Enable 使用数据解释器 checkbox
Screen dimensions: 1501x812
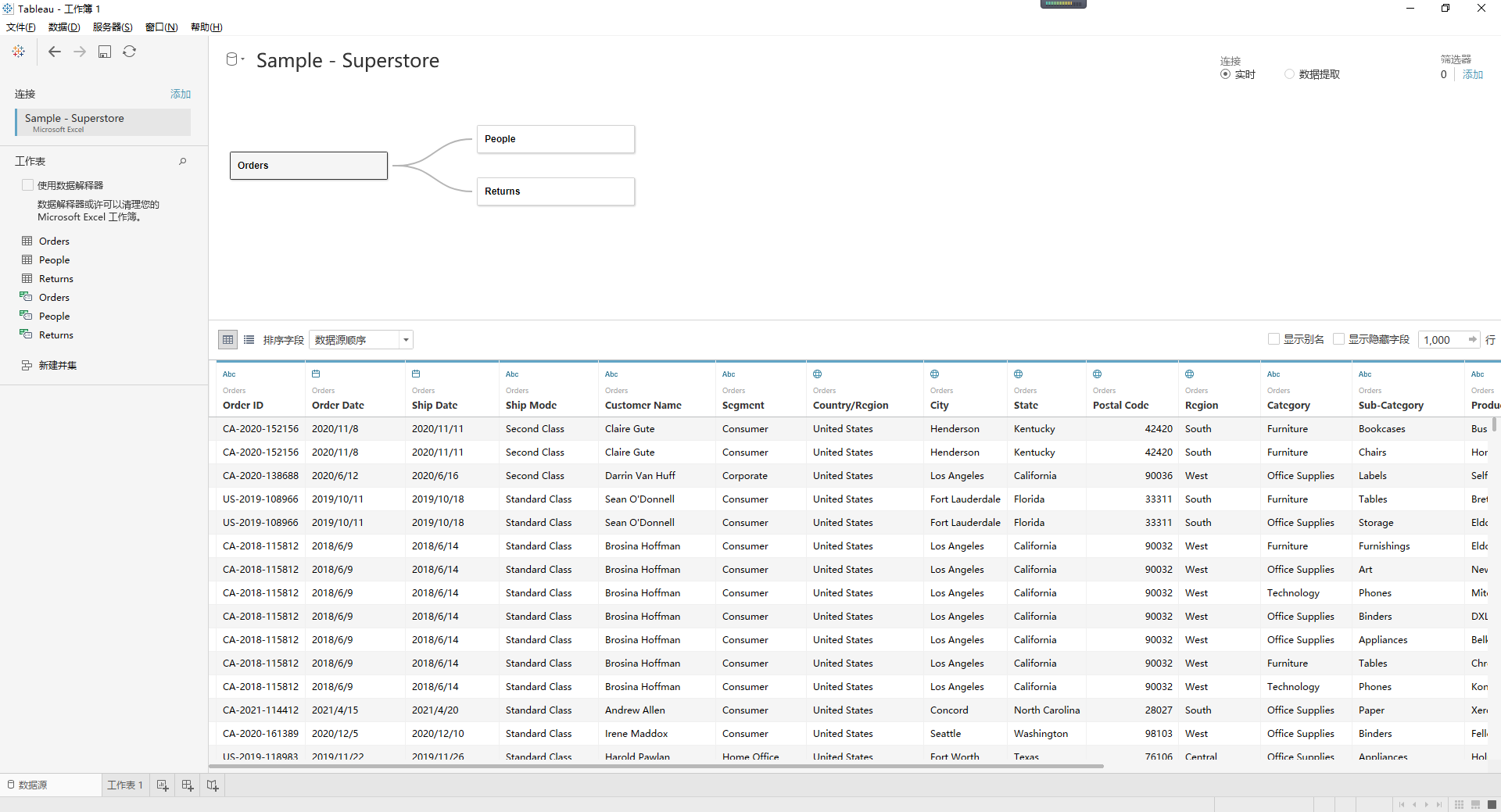coord(28,185)
